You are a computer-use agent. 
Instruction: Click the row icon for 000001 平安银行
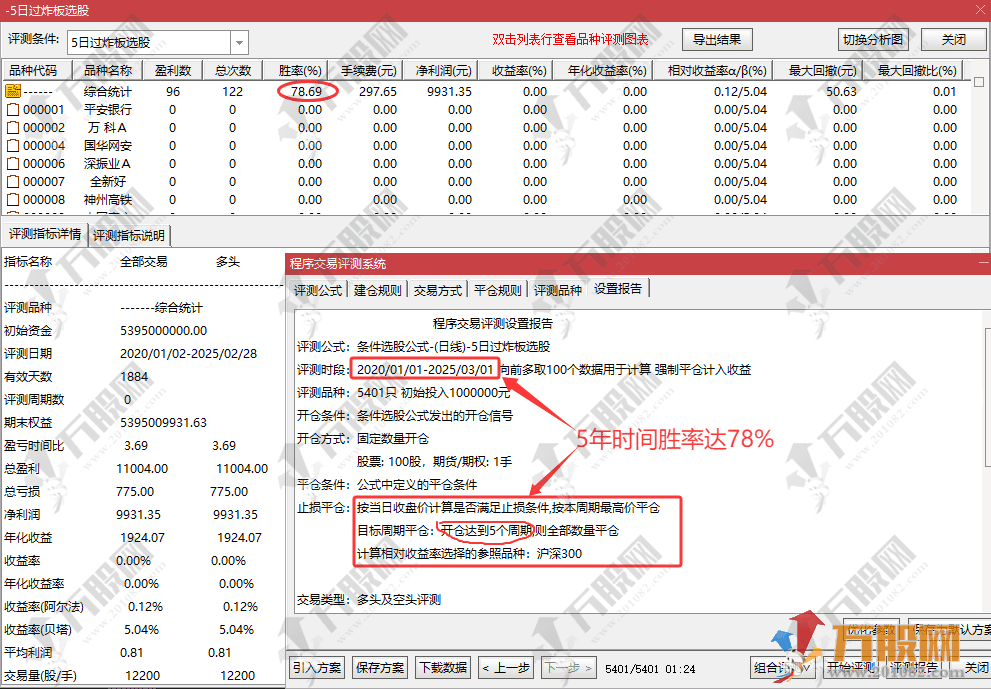(x=13, y=110)
